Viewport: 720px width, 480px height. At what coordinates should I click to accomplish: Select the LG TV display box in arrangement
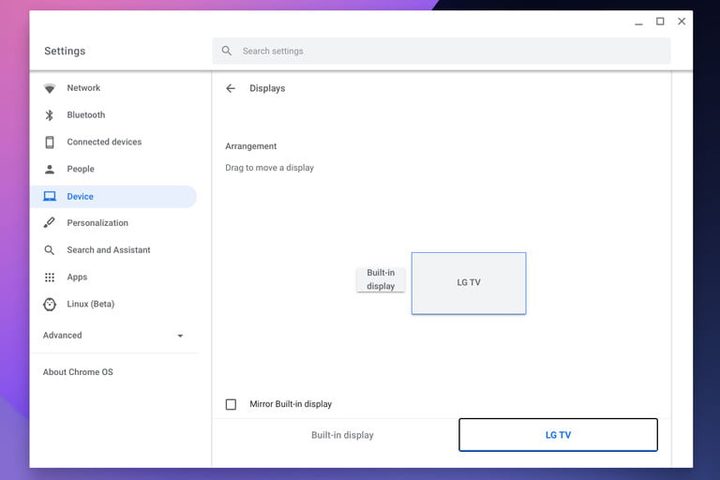point(469,283)
